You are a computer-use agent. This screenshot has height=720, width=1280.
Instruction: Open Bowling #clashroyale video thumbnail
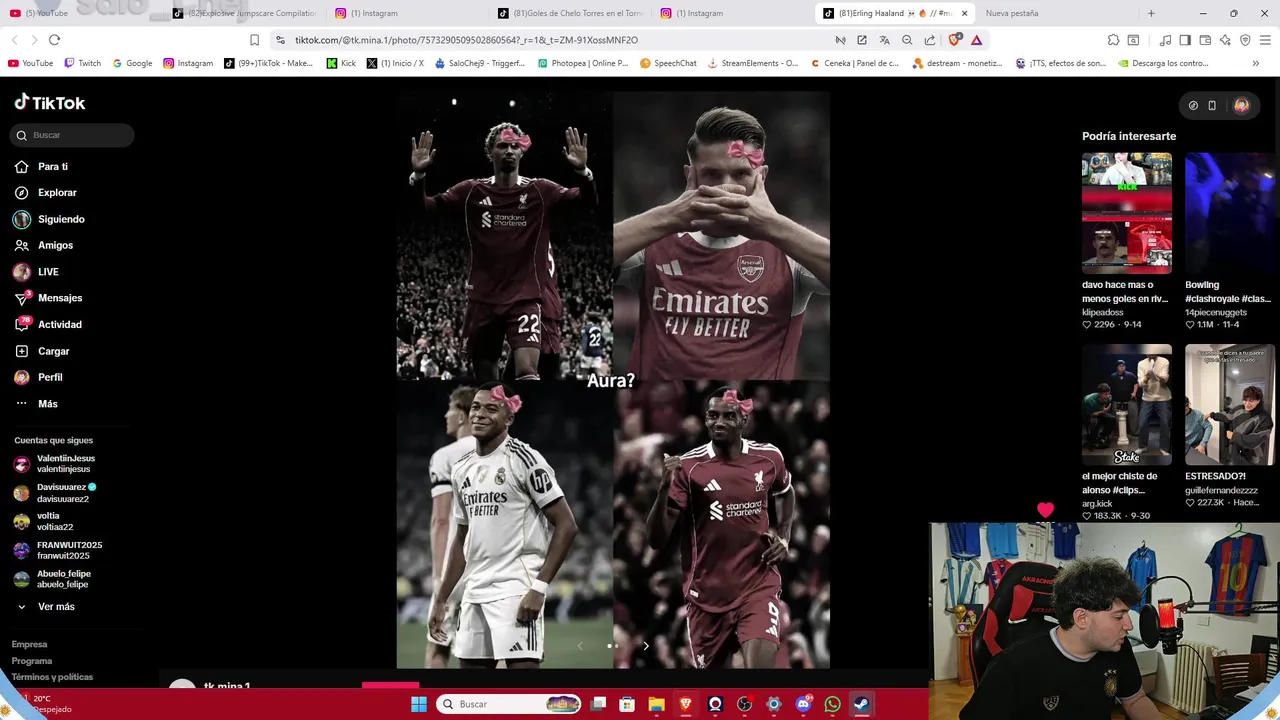[1230, 213]
